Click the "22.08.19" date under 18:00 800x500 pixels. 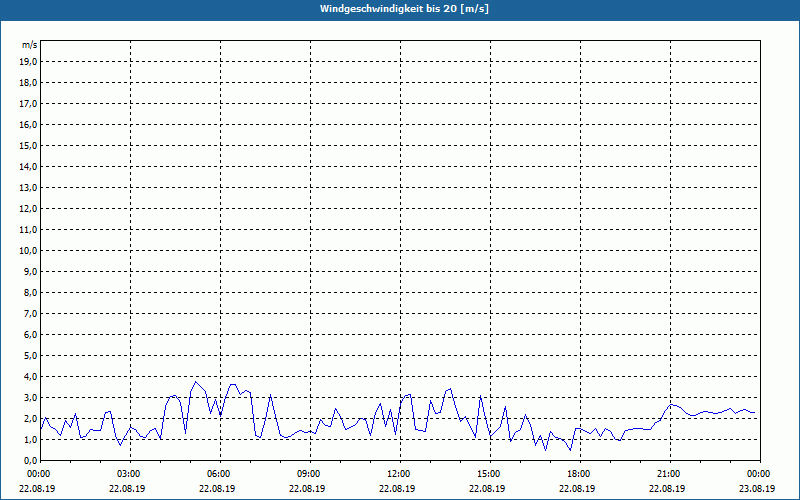tap(577, 488)
